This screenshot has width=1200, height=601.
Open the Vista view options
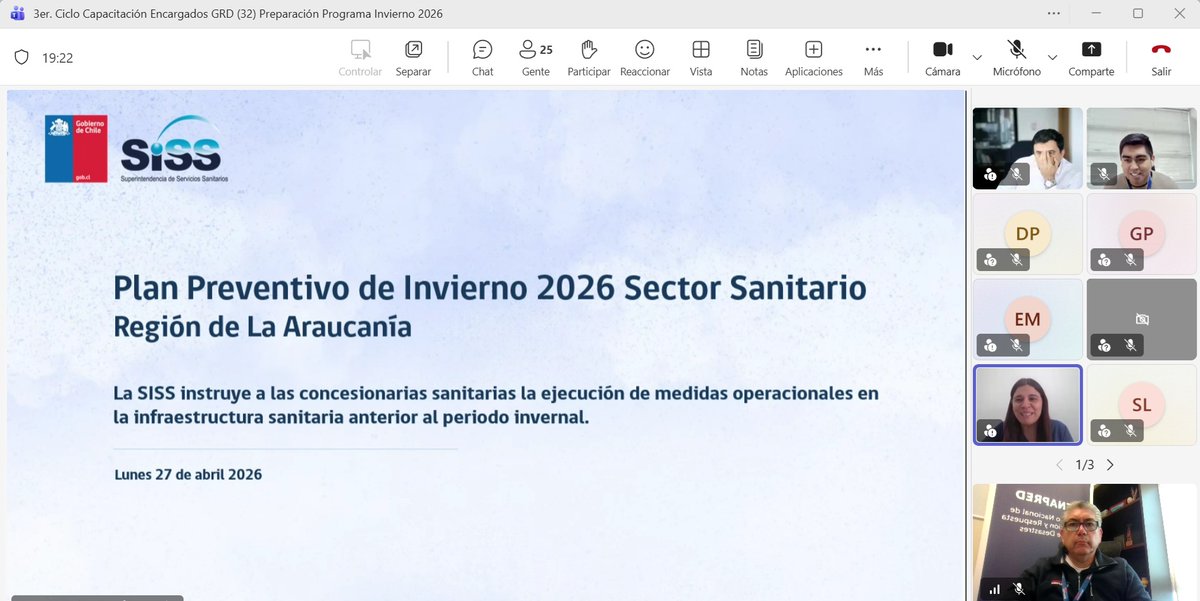tap(700, 57)
